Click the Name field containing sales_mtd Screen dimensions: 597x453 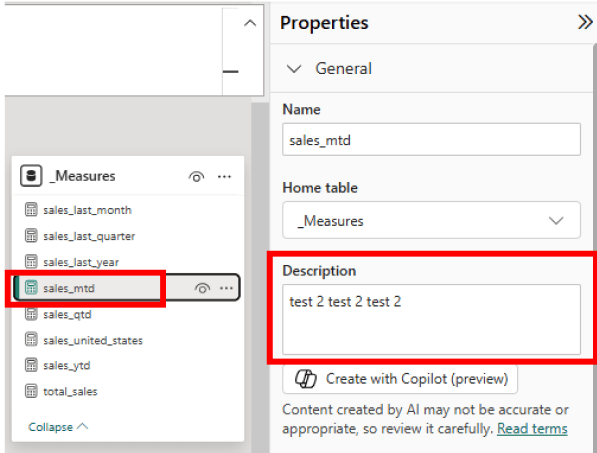[x=431, y=139]
